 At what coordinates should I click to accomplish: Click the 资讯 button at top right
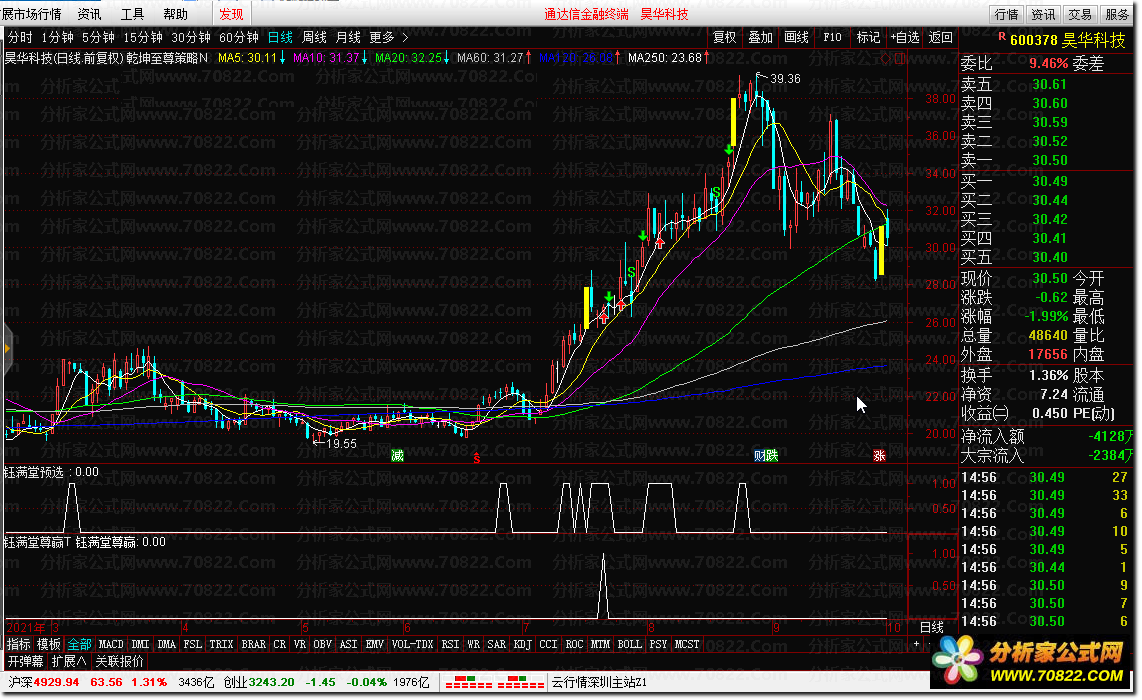pos(1042,14)
